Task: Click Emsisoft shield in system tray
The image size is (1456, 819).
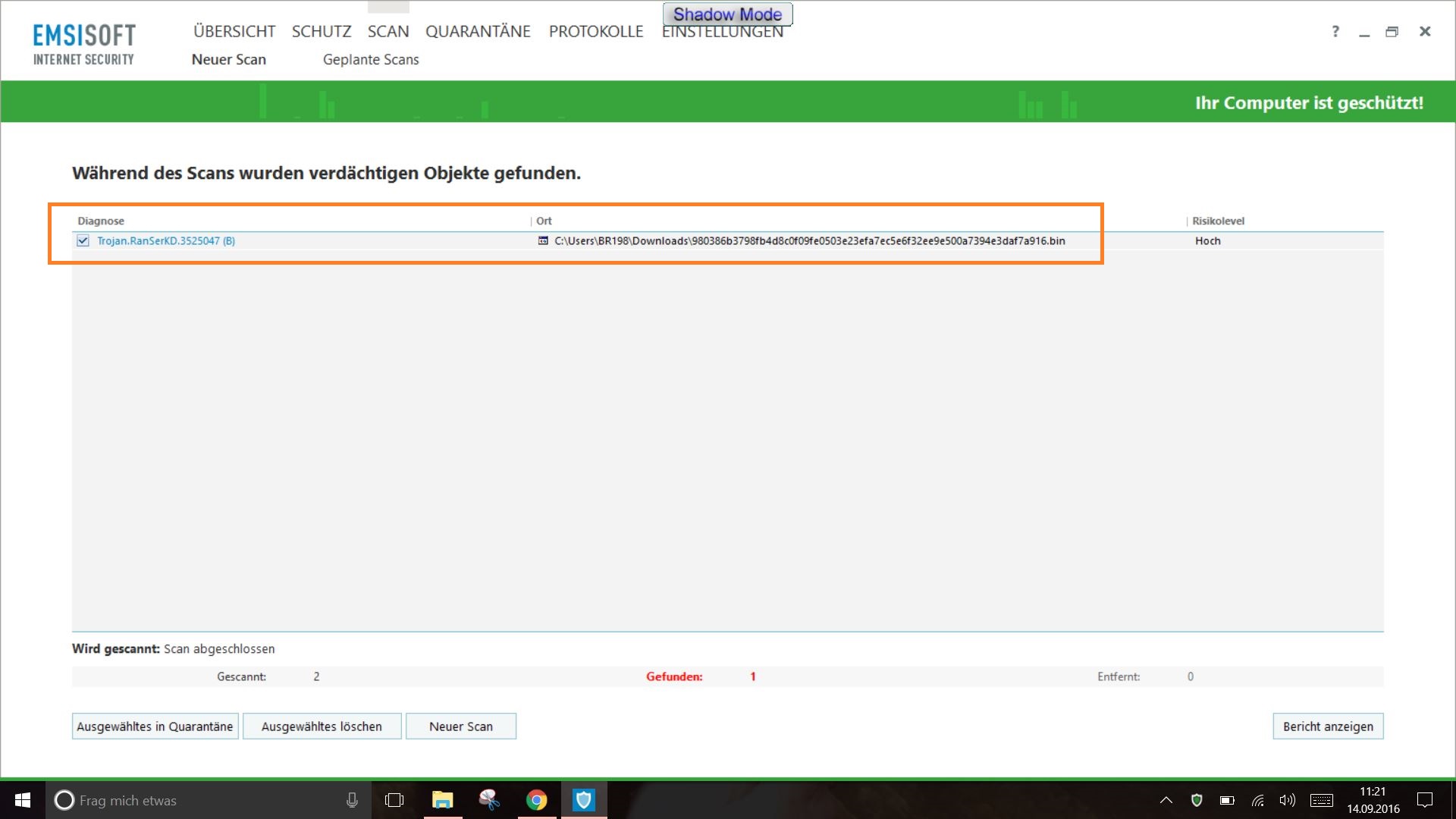Action: click(x=1197, y=800)
